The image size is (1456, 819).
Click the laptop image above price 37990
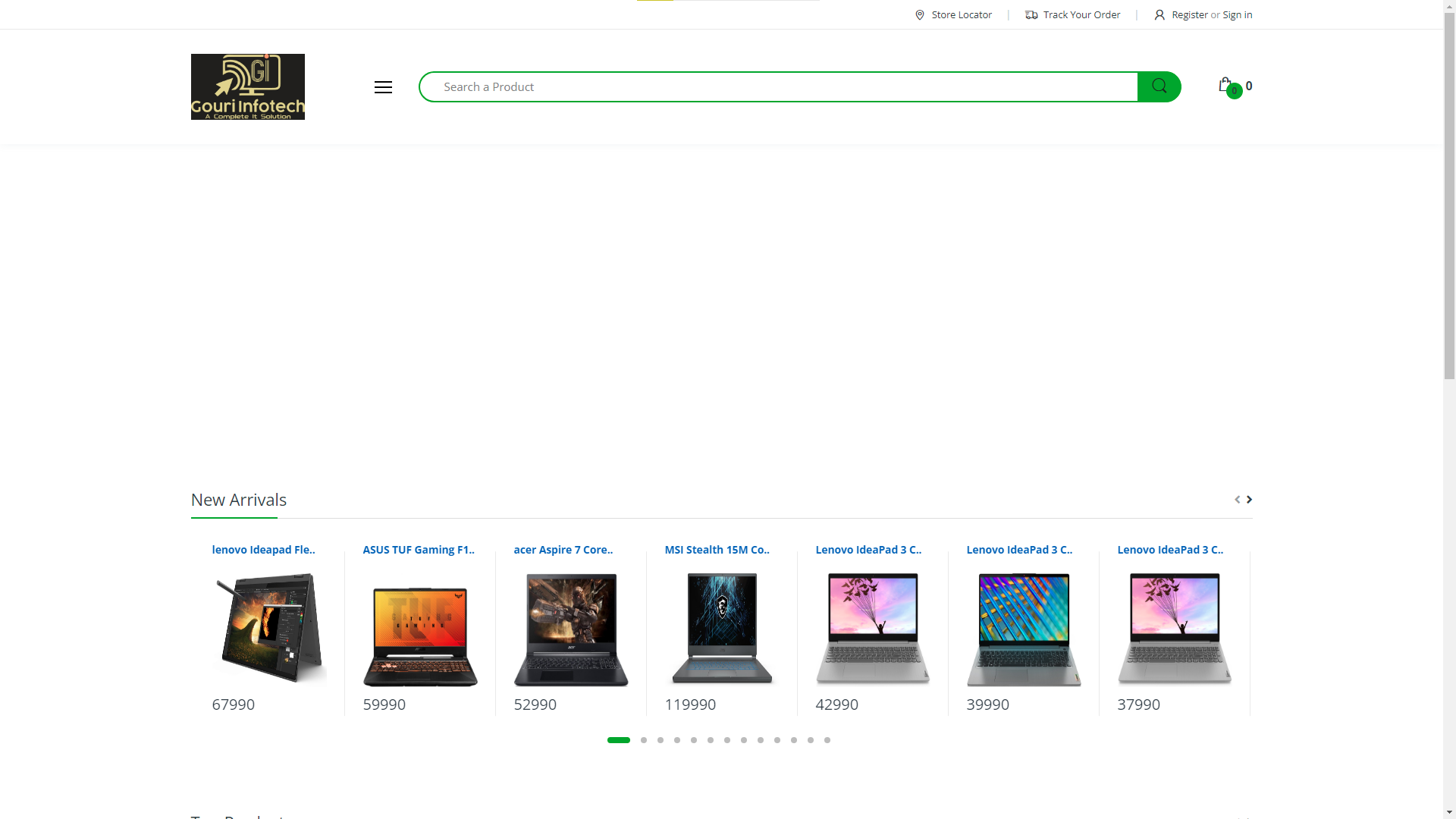pyautogui.click(x=1175, y=629)
